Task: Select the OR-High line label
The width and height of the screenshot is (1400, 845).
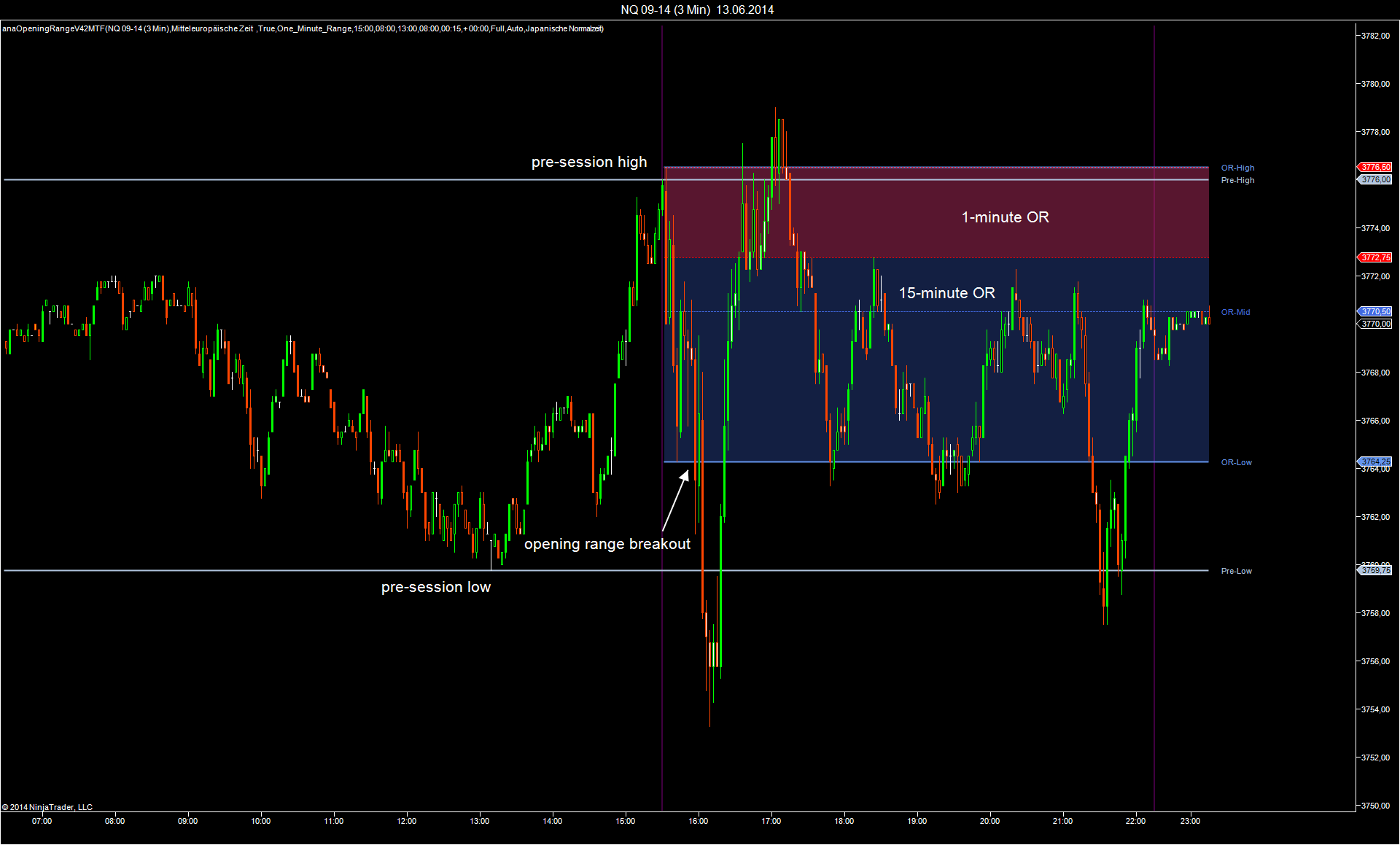Action: (x=1237, y=168)
